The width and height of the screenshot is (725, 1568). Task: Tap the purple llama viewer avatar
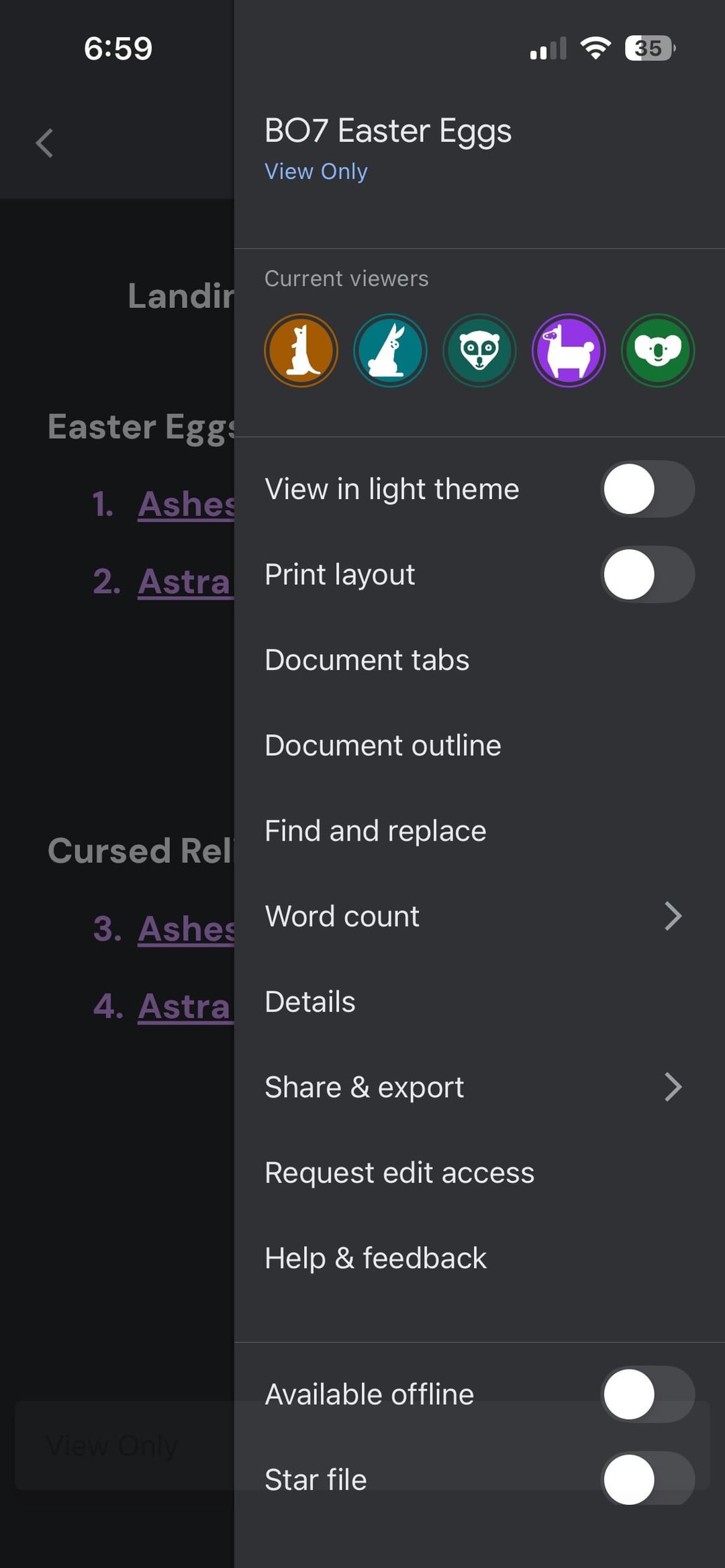click(x=569, y=350)
